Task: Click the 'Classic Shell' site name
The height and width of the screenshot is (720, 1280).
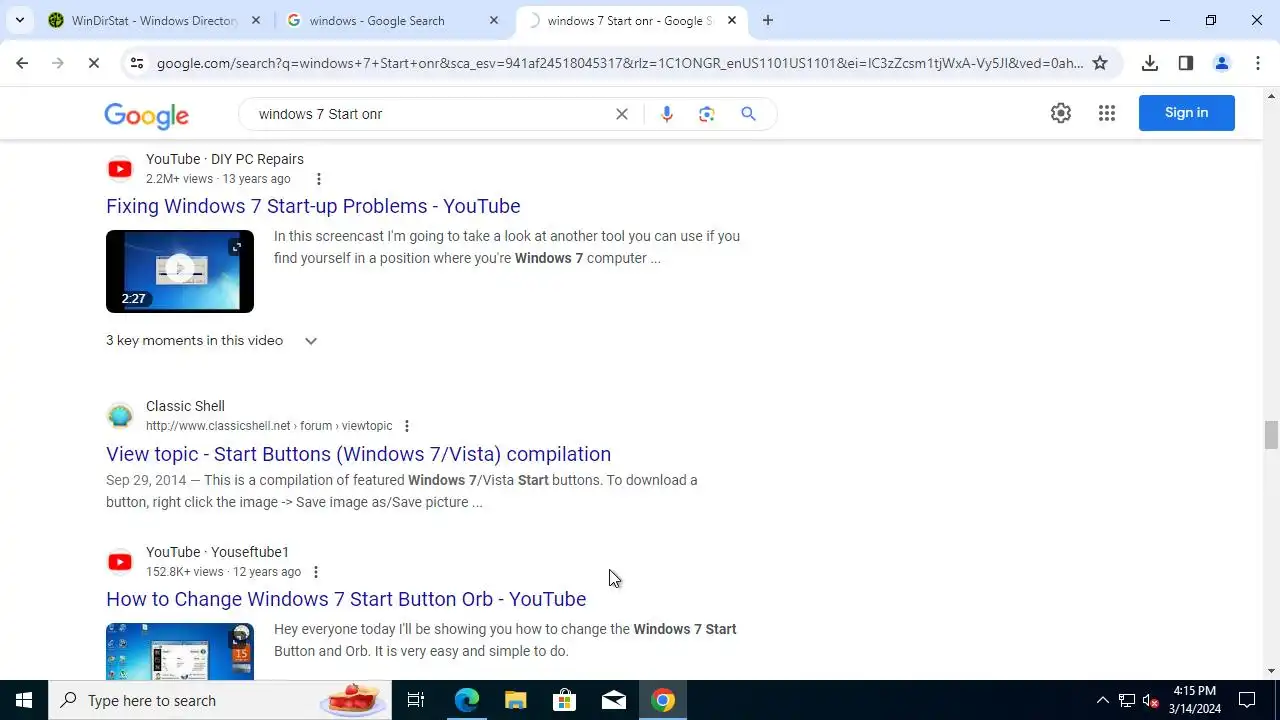Action: pyautogui.click(x=185, y=406)
